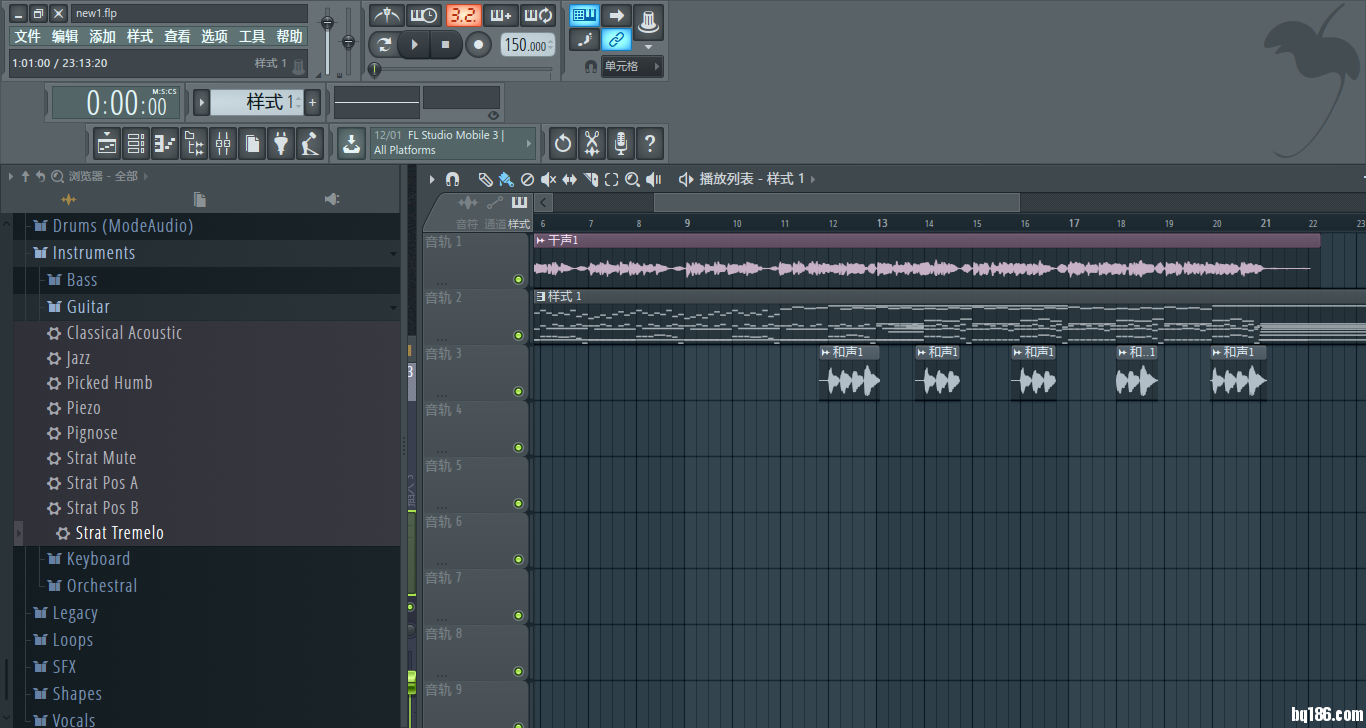Toggle the metronome icon
The image size is (1366, 728).
386,15
